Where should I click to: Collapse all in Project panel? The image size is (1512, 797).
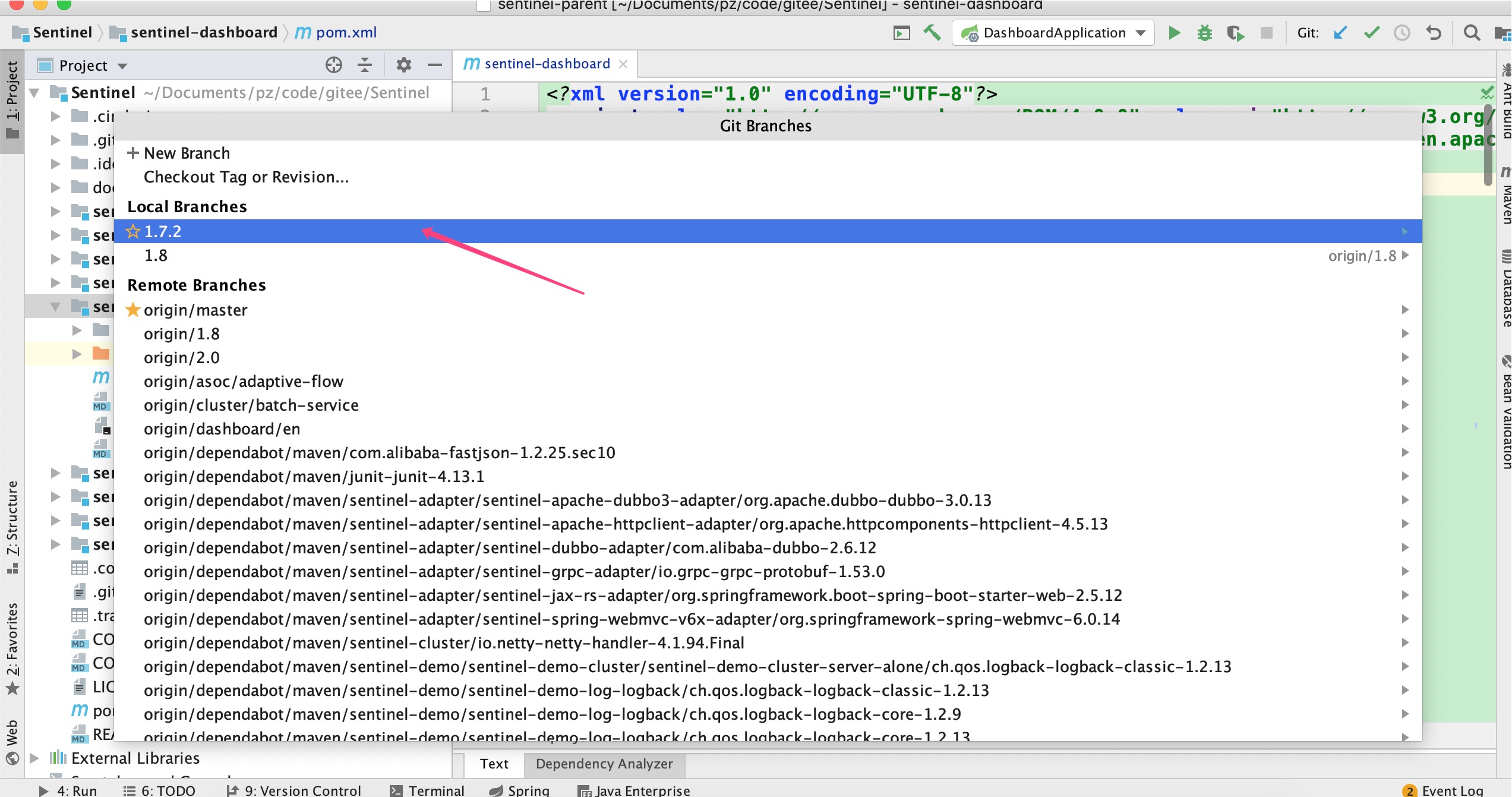[x=365, y=65]
